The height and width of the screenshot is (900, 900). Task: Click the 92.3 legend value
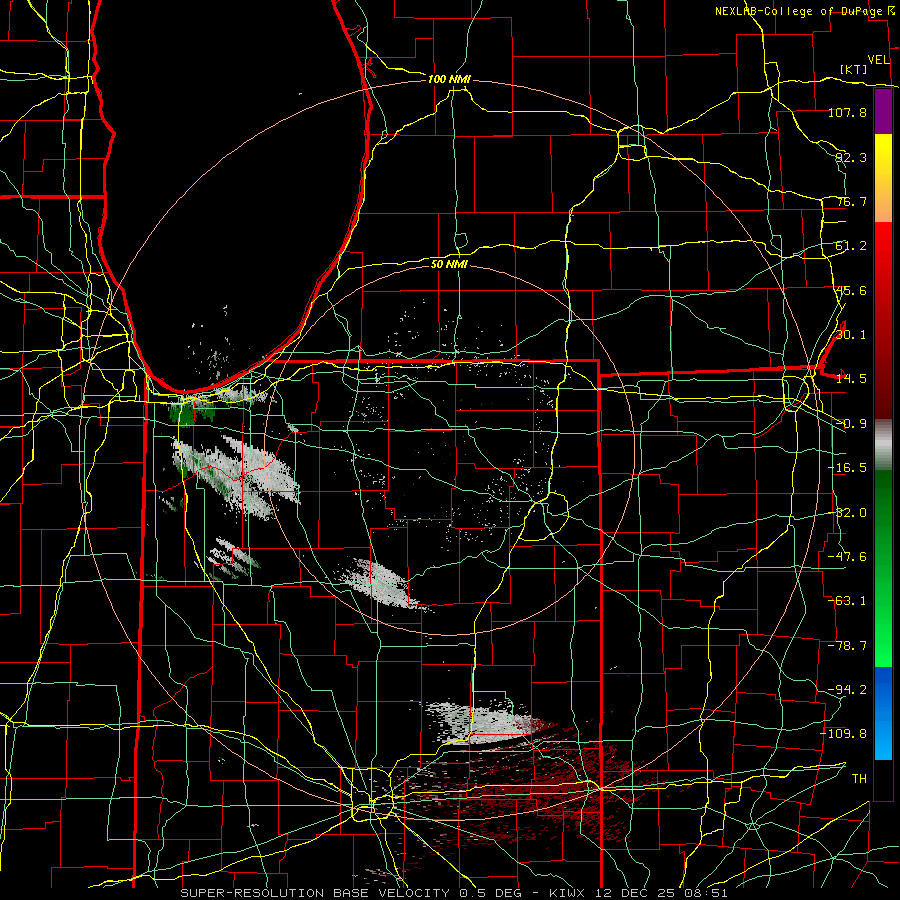pos(851,157)
